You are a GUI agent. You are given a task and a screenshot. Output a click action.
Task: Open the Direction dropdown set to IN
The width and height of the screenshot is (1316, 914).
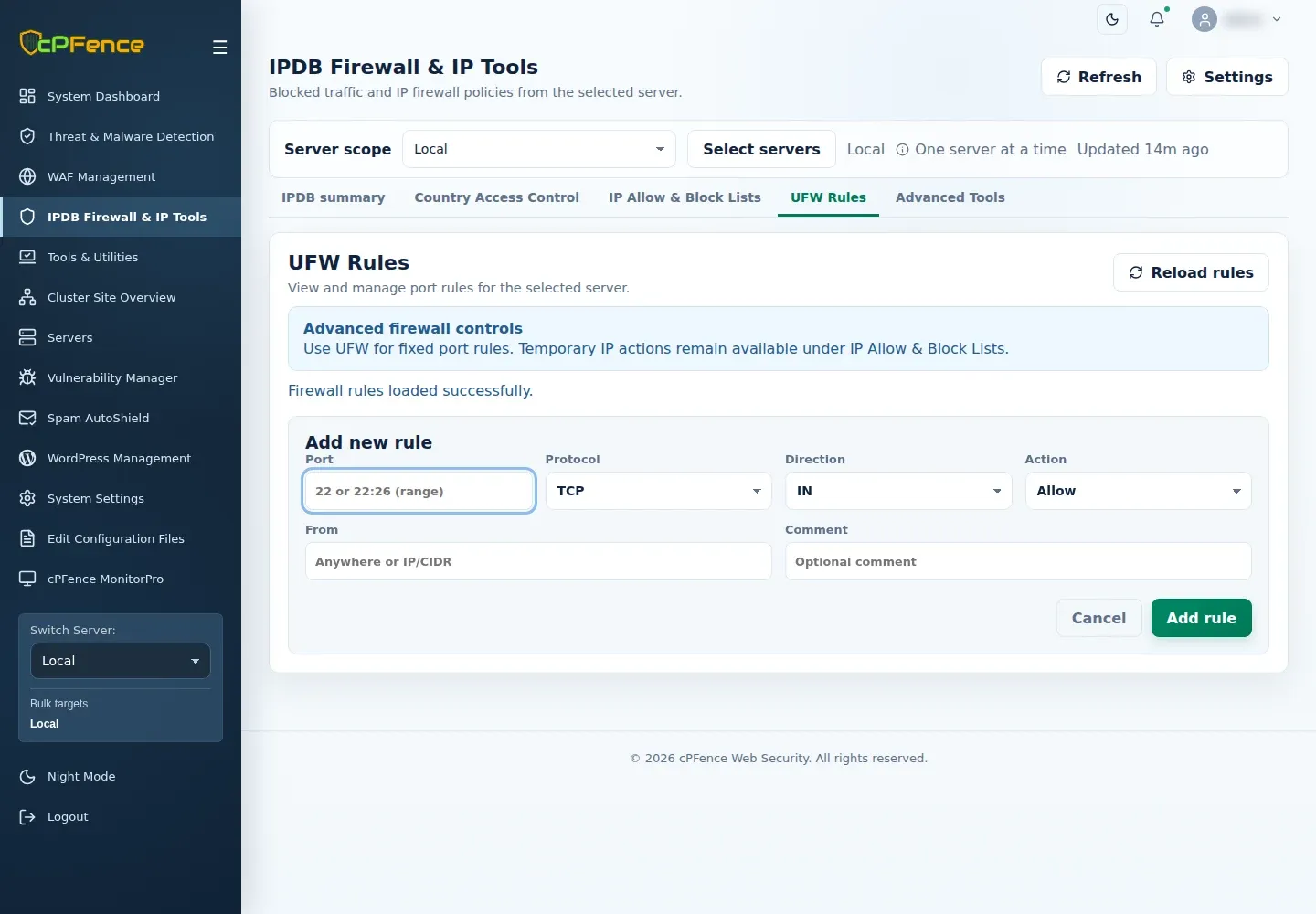click(x=898, y=491)
